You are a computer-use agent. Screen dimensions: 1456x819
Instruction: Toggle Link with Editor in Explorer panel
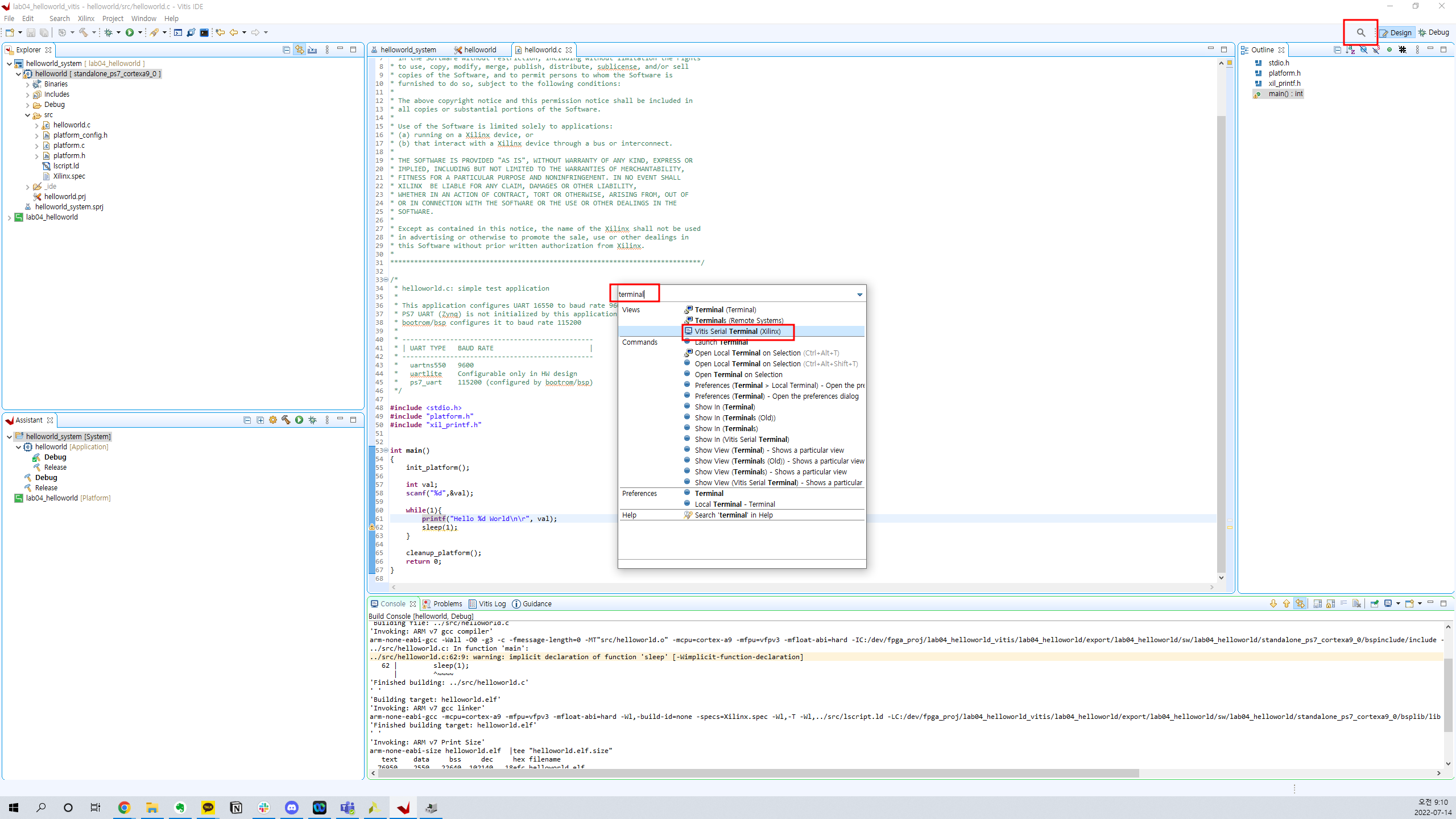point(299,50)
